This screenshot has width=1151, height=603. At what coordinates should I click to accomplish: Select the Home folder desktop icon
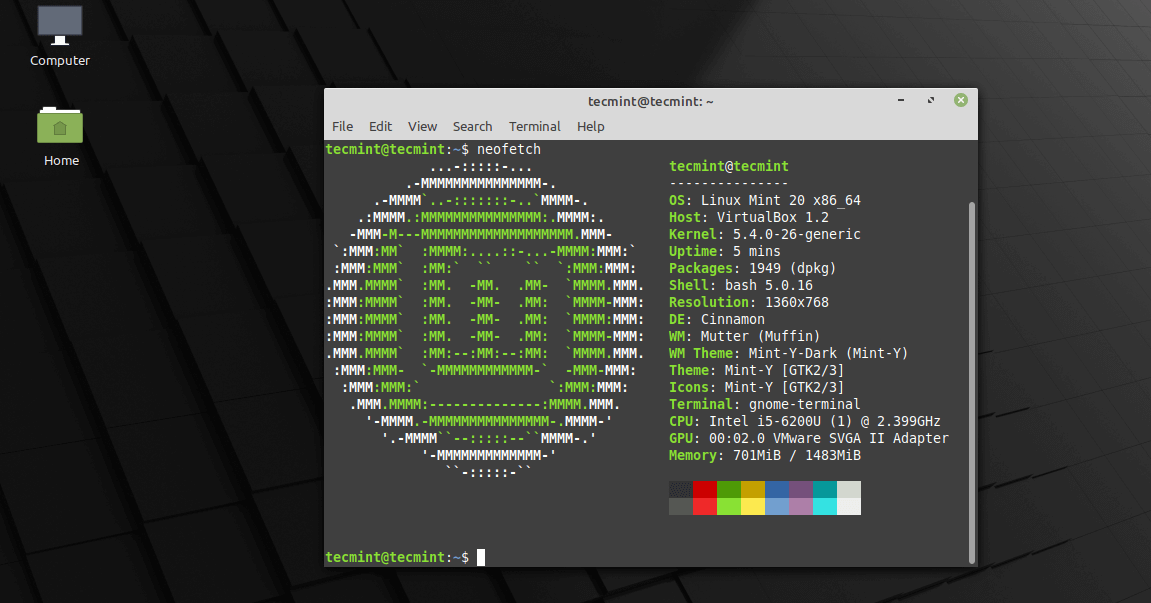tap(60, 137)
